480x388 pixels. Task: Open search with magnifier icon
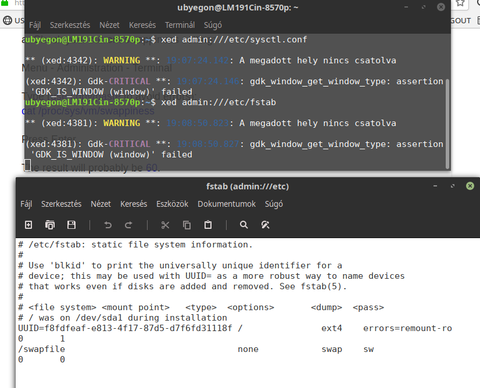244,225
